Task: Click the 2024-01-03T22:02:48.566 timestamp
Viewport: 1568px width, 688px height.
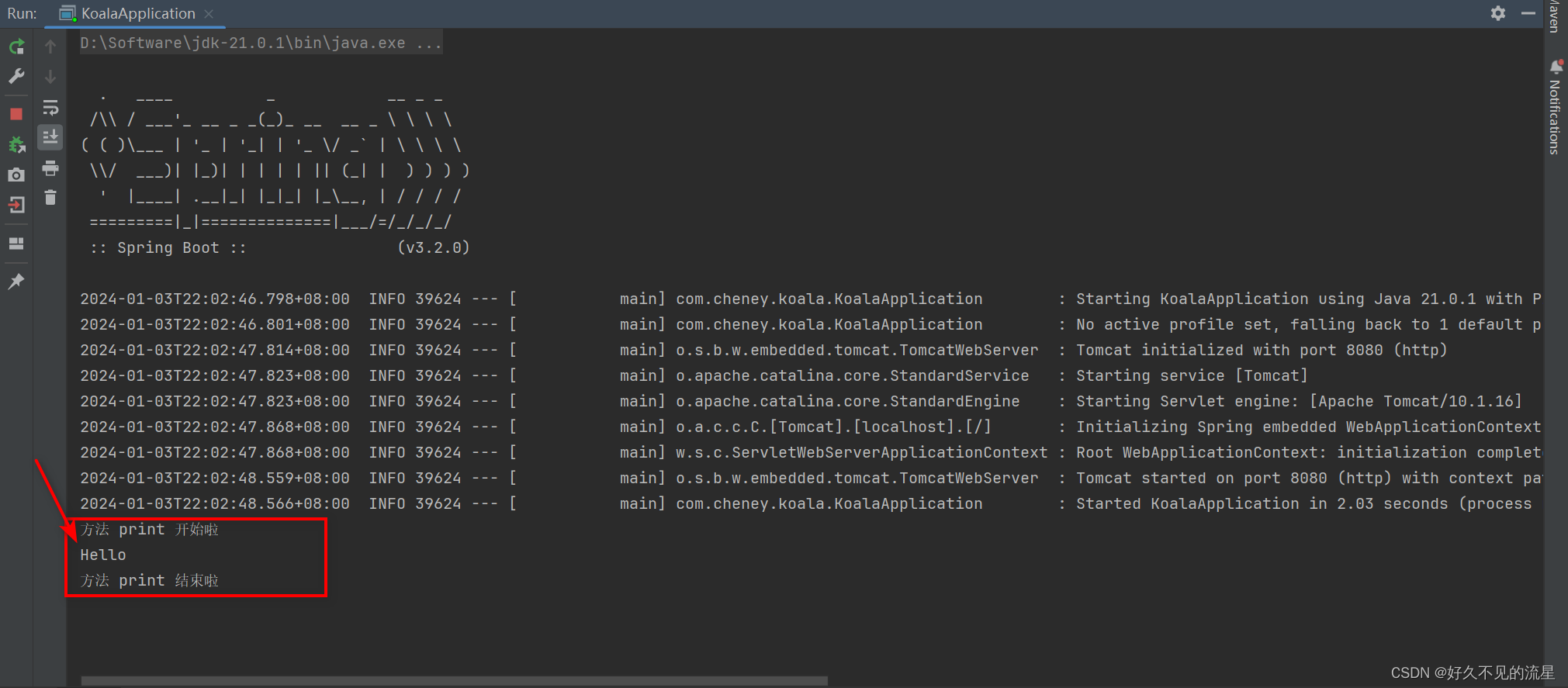Action: [x=215, y=503]
